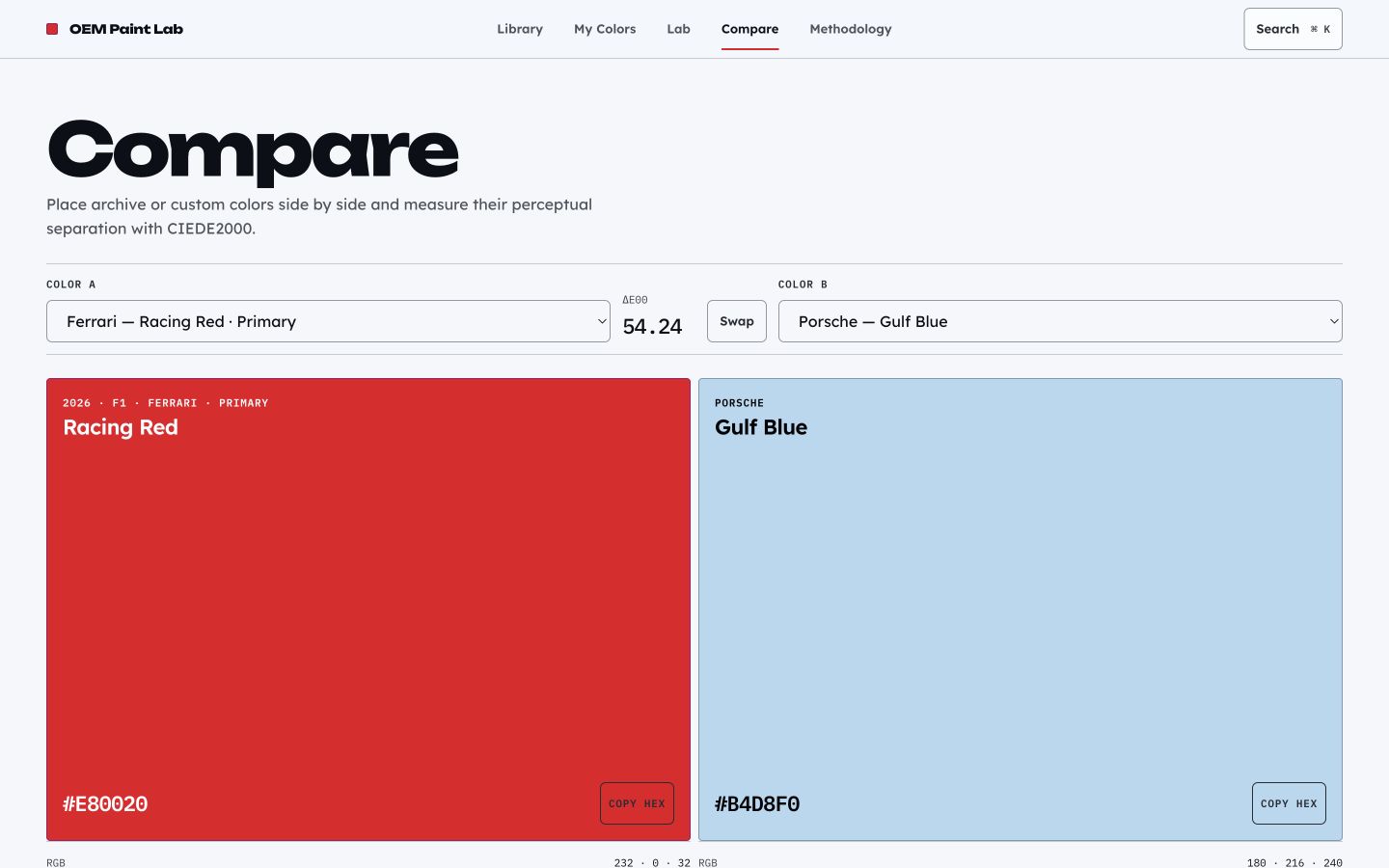Screen dimensions: 1389x868
Task: Select the Compare tab
Action: pos(749,29)
